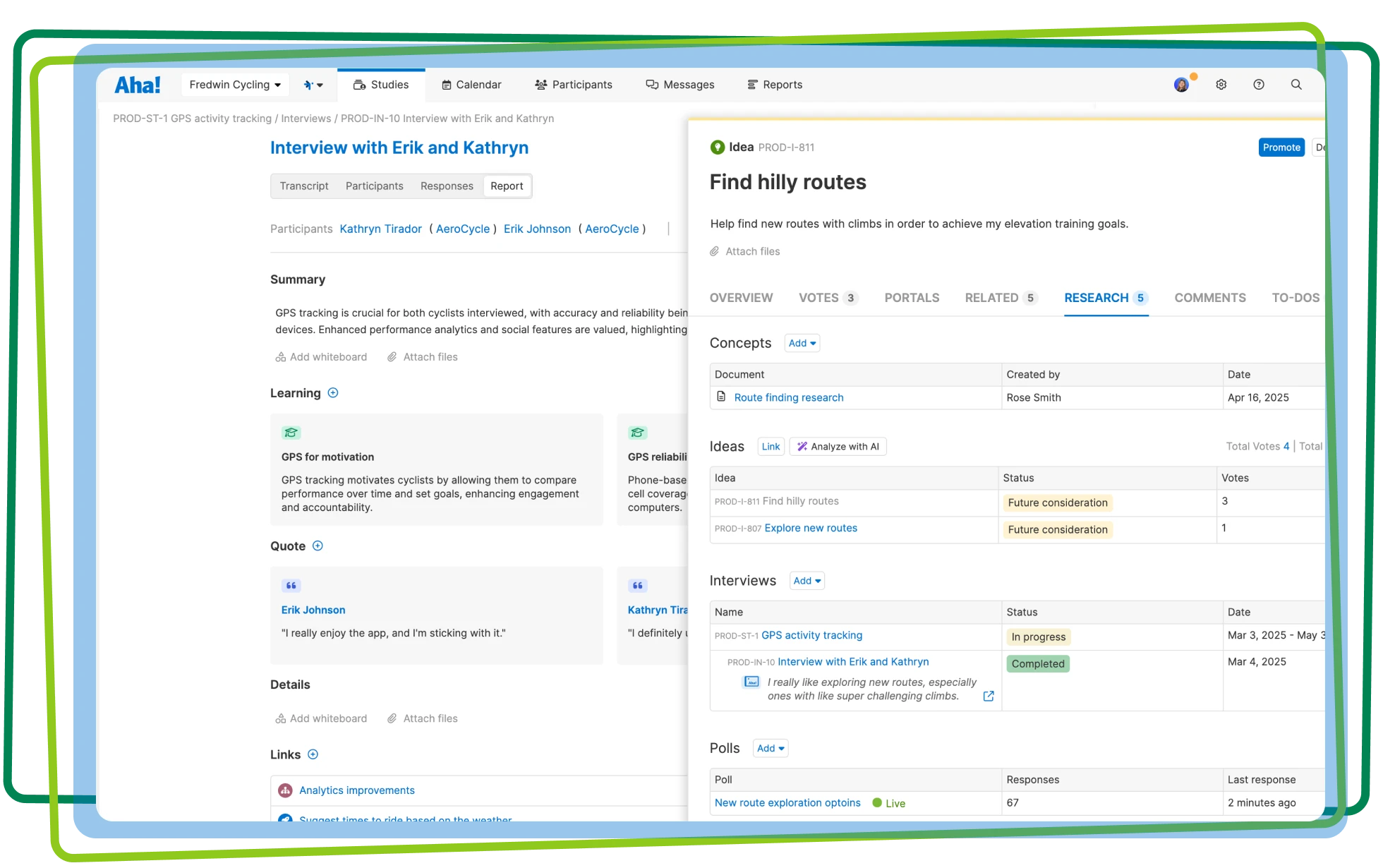Open the Route finding research document
The height and width of the screenshot is (868, 1383).
pyautogui.click(x=788, y=397)
